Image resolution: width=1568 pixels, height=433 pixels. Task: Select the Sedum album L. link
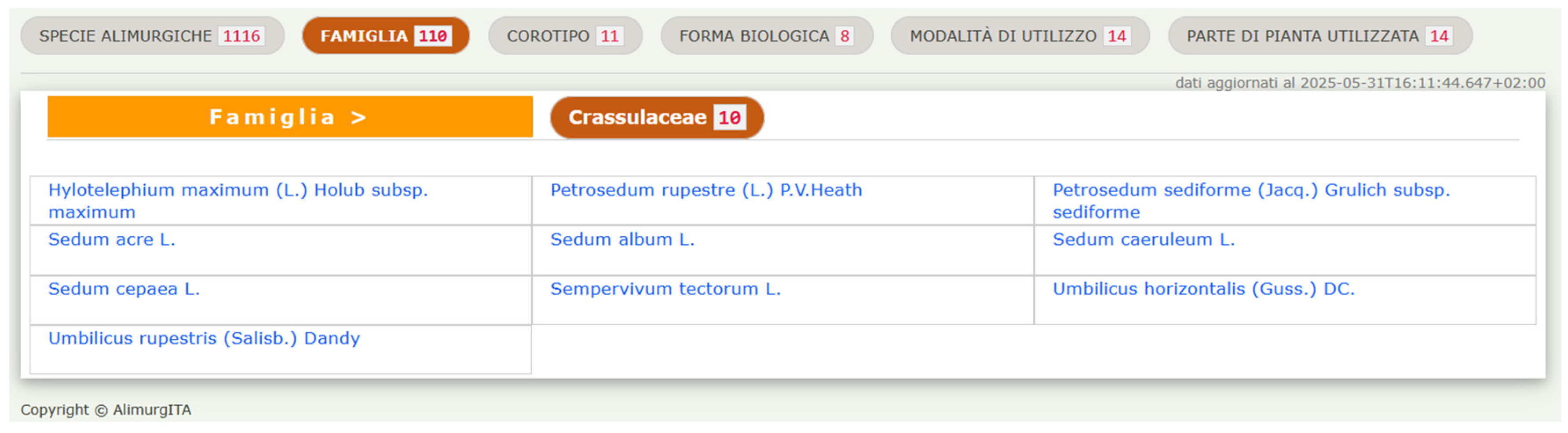point(622,240)
